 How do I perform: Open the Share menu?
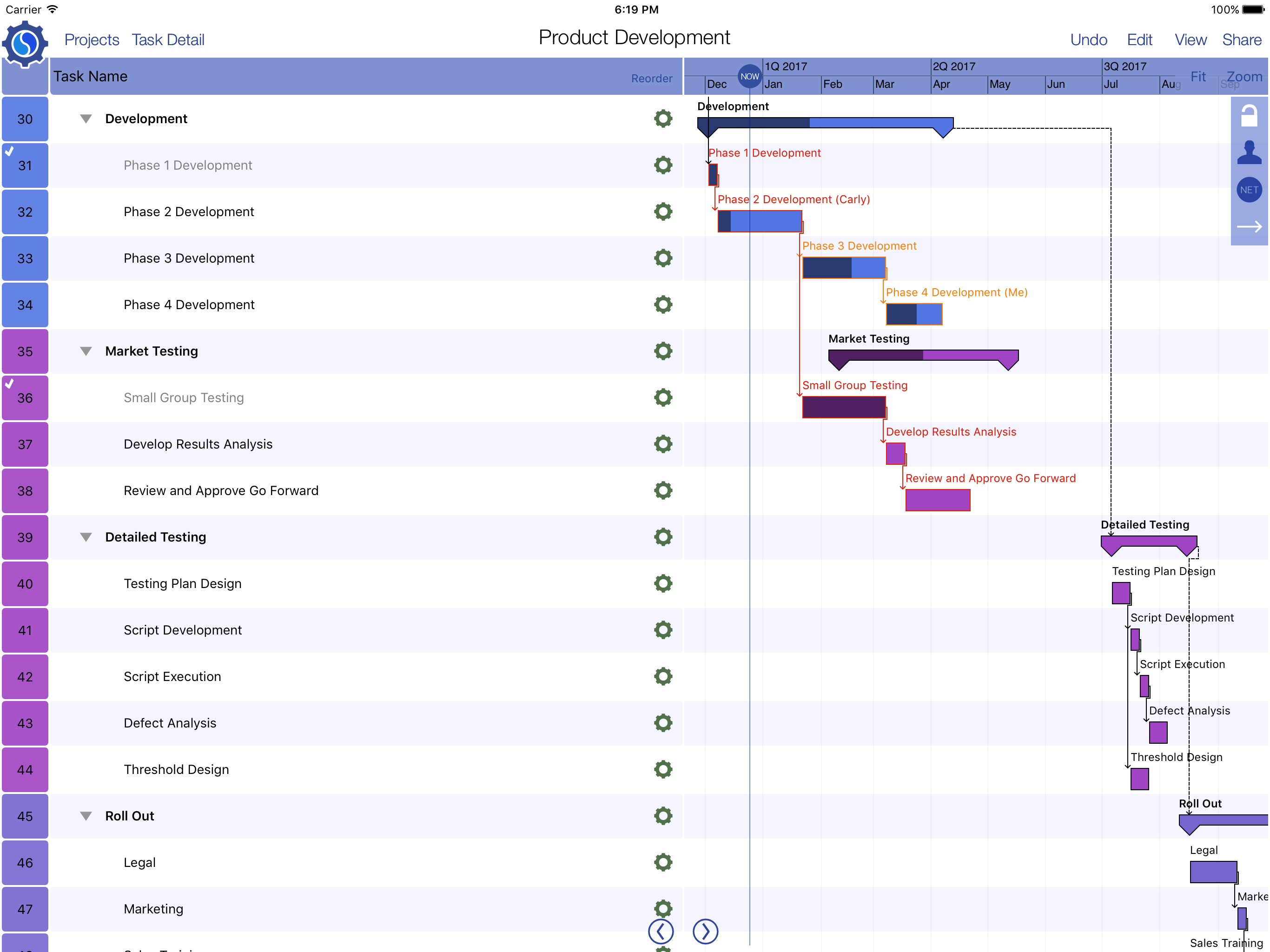pos(1241,40)
